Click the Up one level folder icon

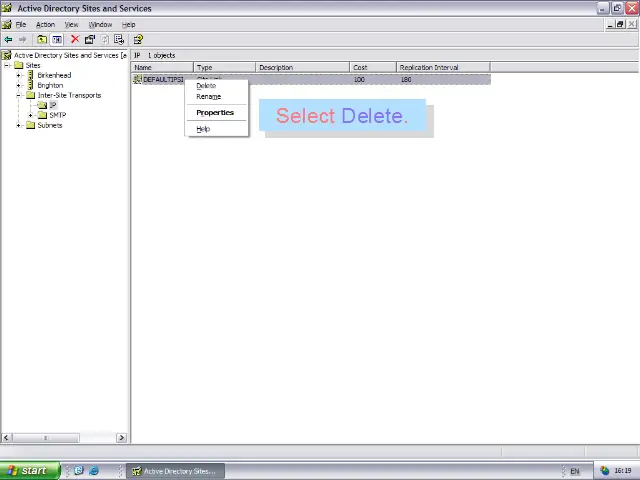tap(42, 40)
